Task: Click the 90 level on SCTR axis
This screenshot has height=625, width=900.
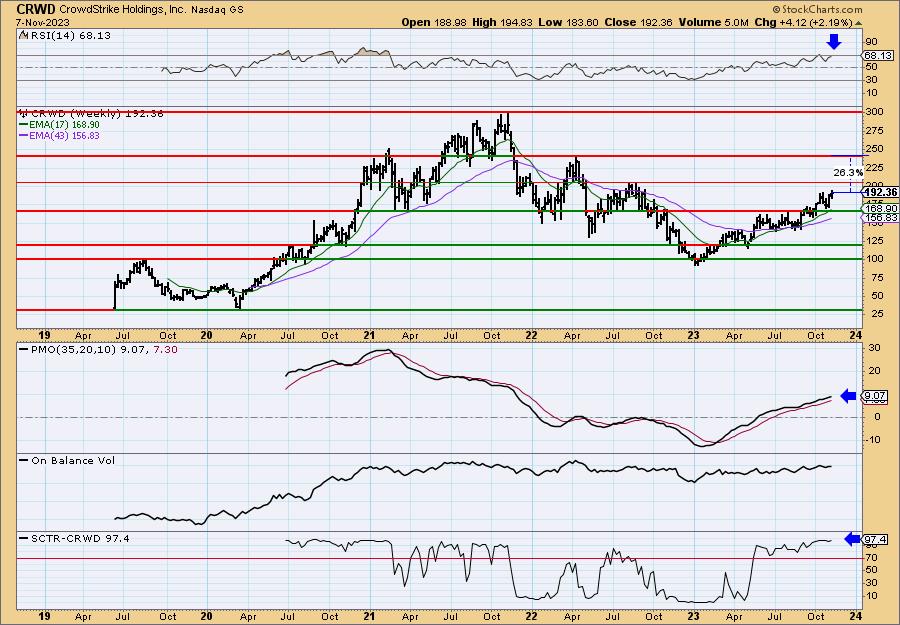Action: 872,545
